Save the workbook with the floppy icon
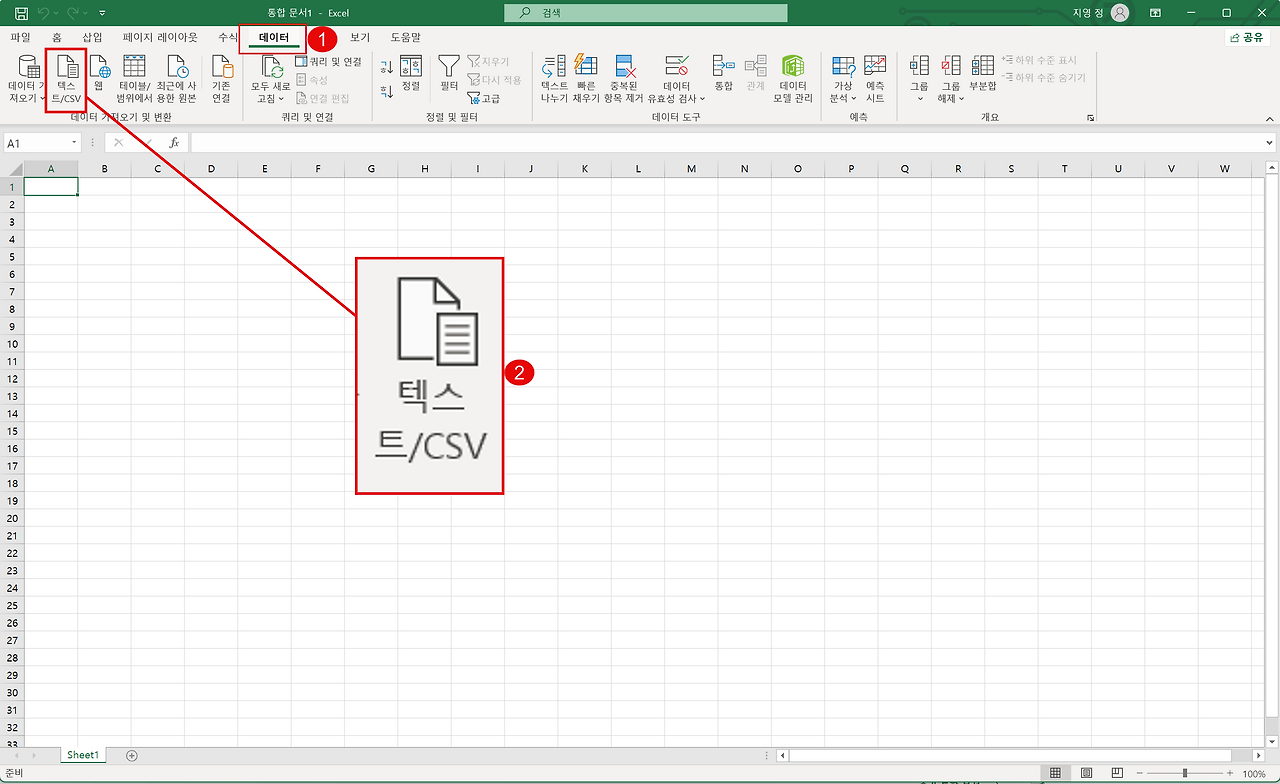 [x=19, y=12]
